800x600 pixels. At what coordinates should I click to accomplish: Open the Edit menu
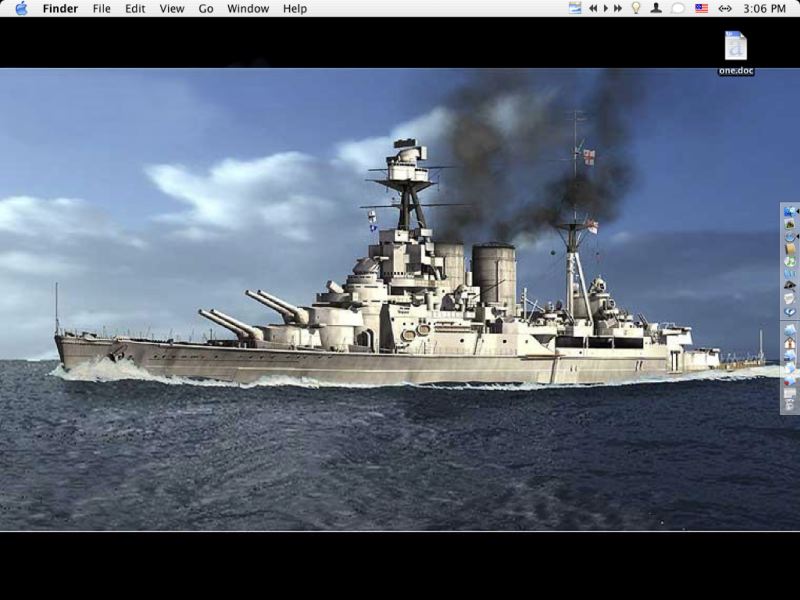pyautogui.click(x=135, y=8)
